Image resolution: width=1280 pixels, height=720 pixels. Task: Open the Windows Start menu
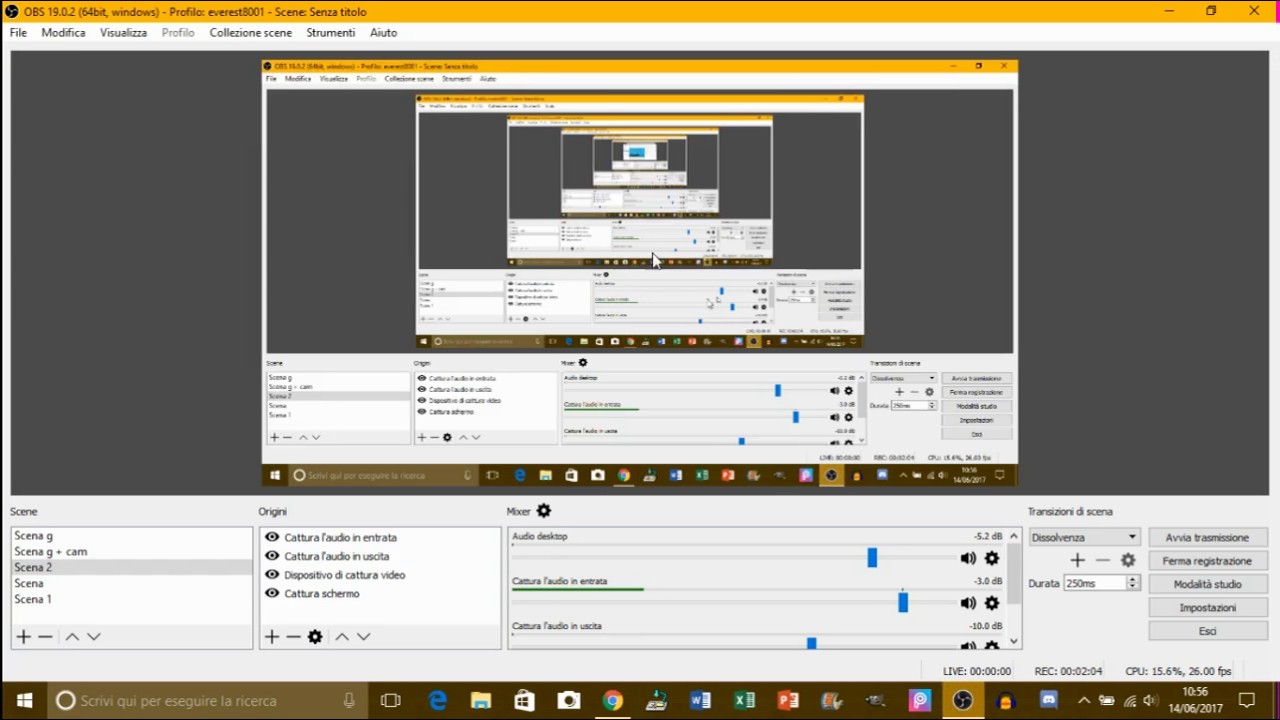click(24, 701)
